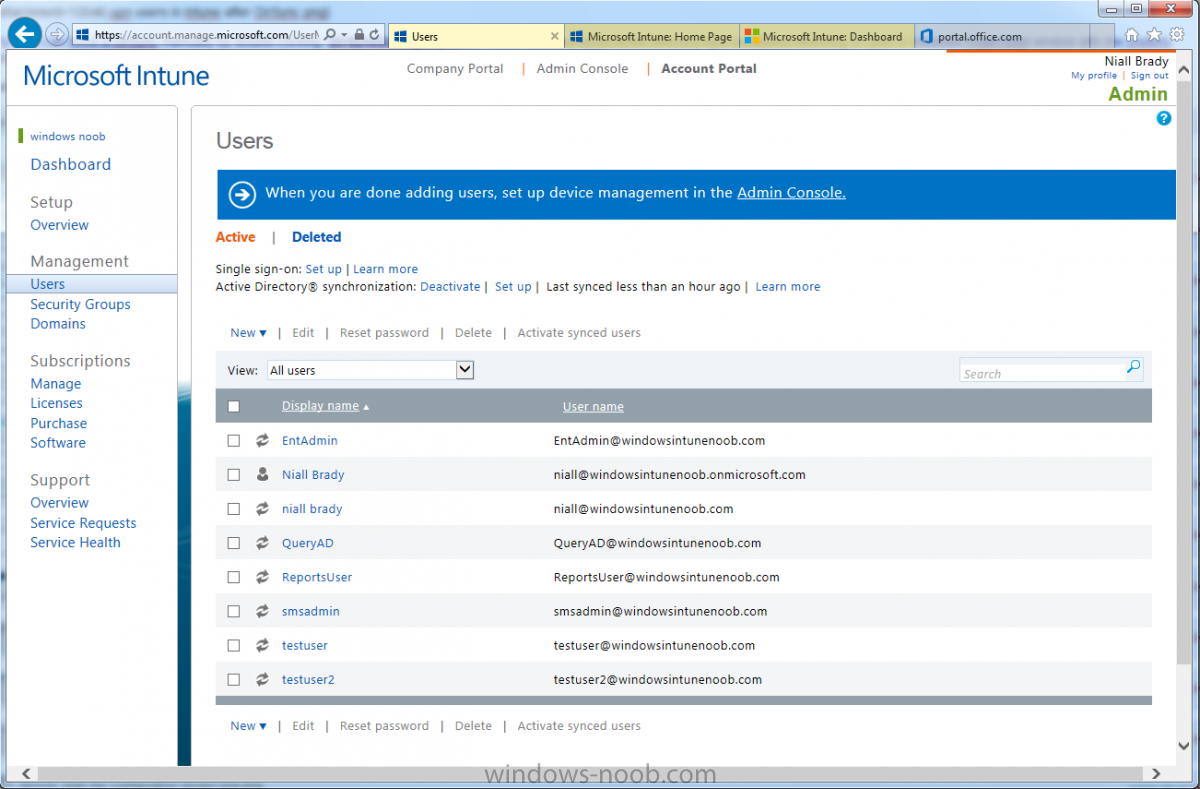This screenshot has width=1200, height=789.
Task: Click the sync icon beside ReportsUser
Action: pyautogui.click(x=263, y=577)
